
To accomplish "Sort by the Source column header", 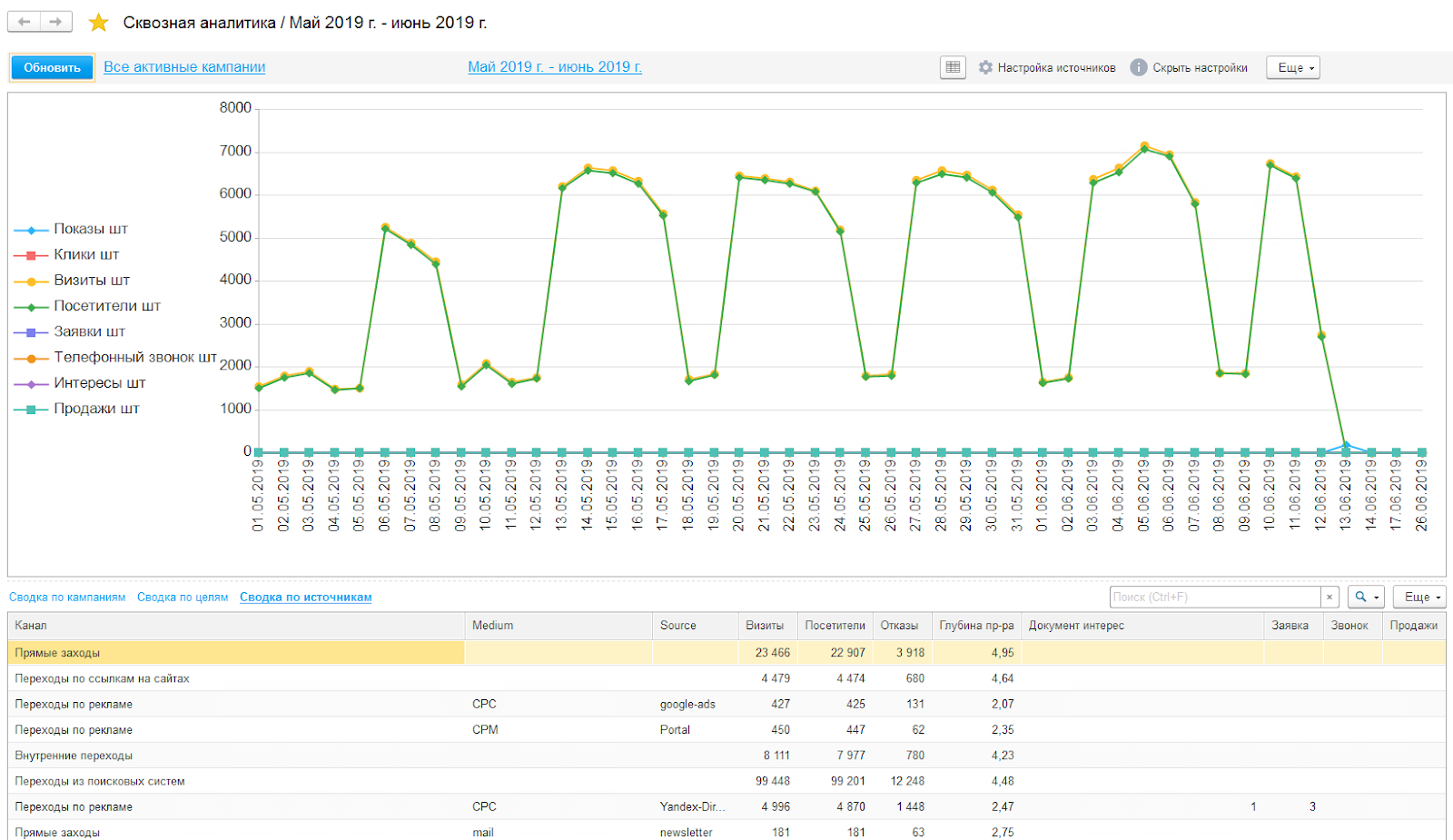I will pos(695,626).
